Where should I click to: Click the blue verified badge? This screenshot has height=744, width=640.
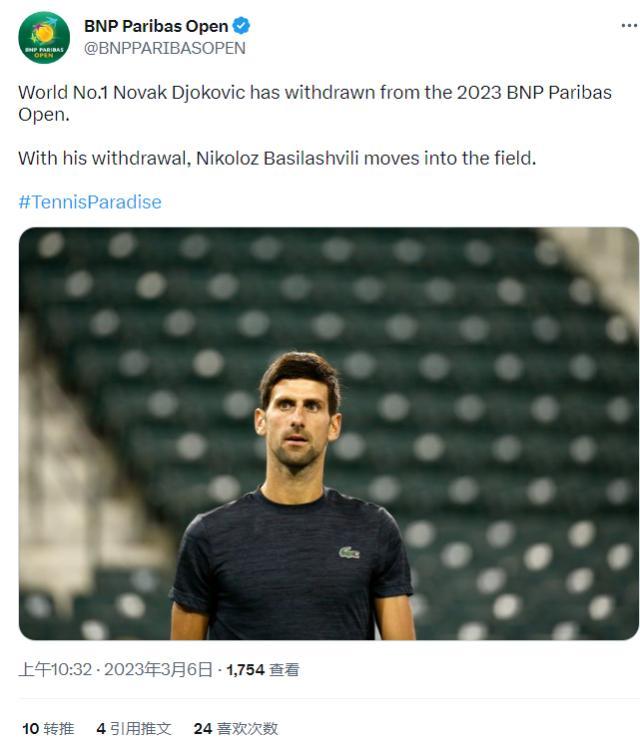click(242, 27)
